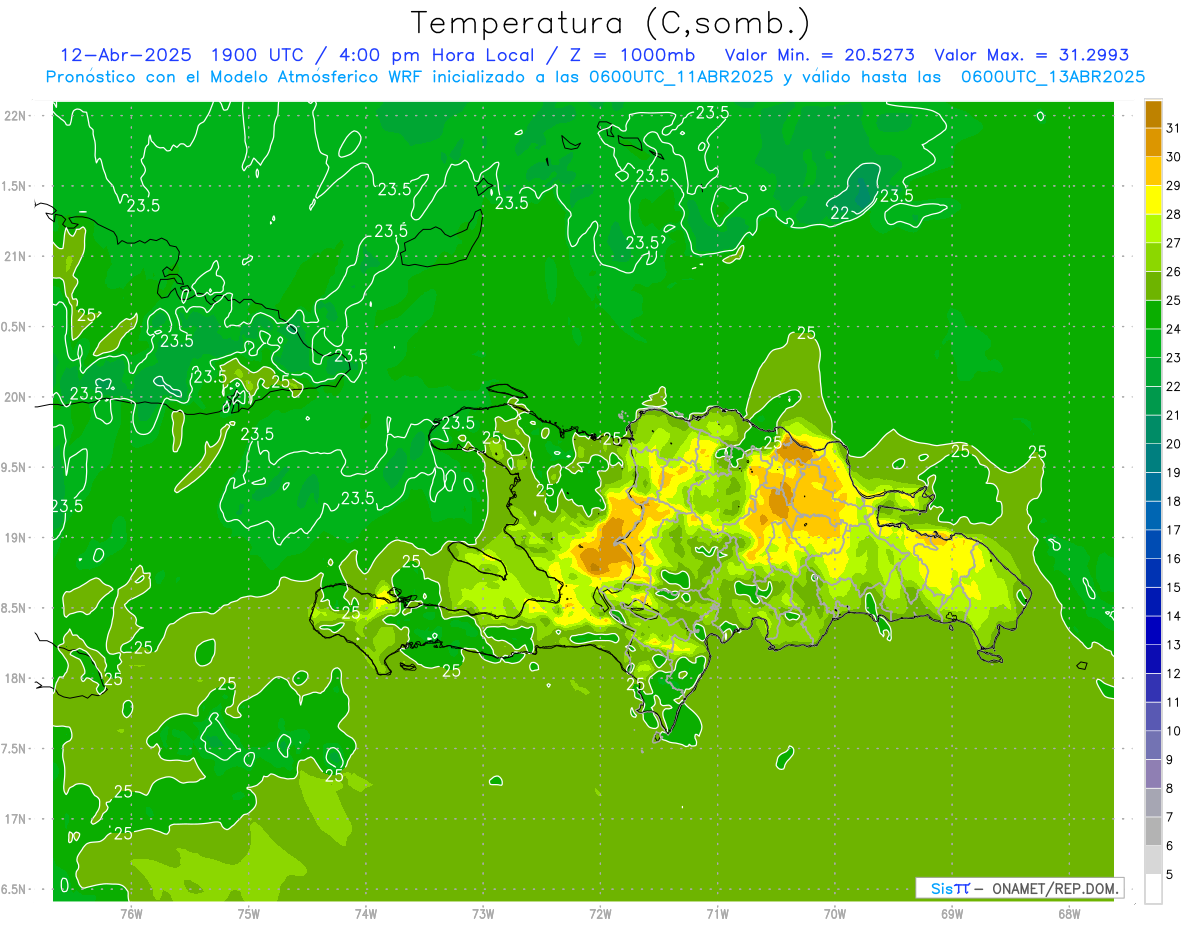Click the "74W" longitude label

point(366,913)
